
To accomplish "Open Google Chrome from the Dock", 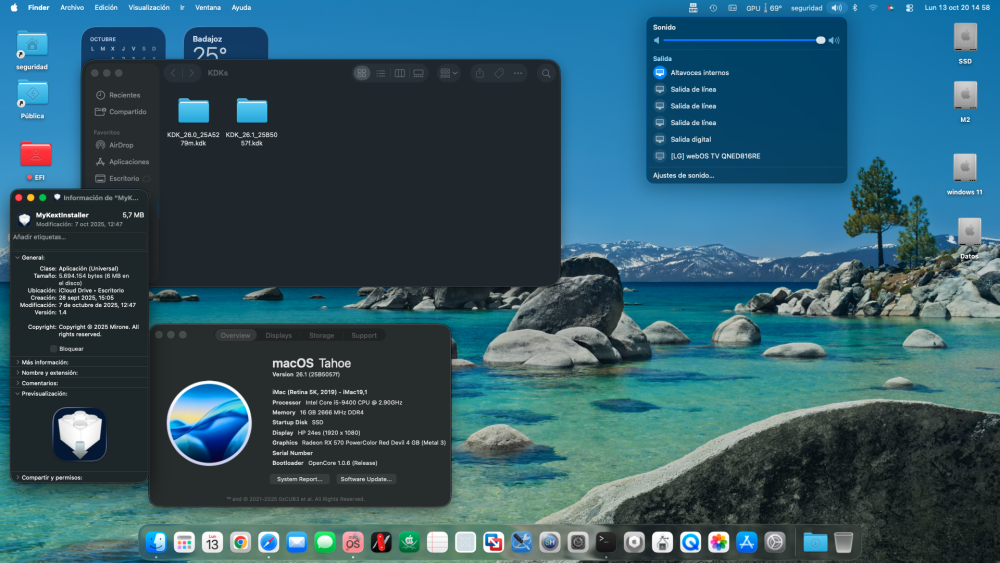I will pos(240,542).
